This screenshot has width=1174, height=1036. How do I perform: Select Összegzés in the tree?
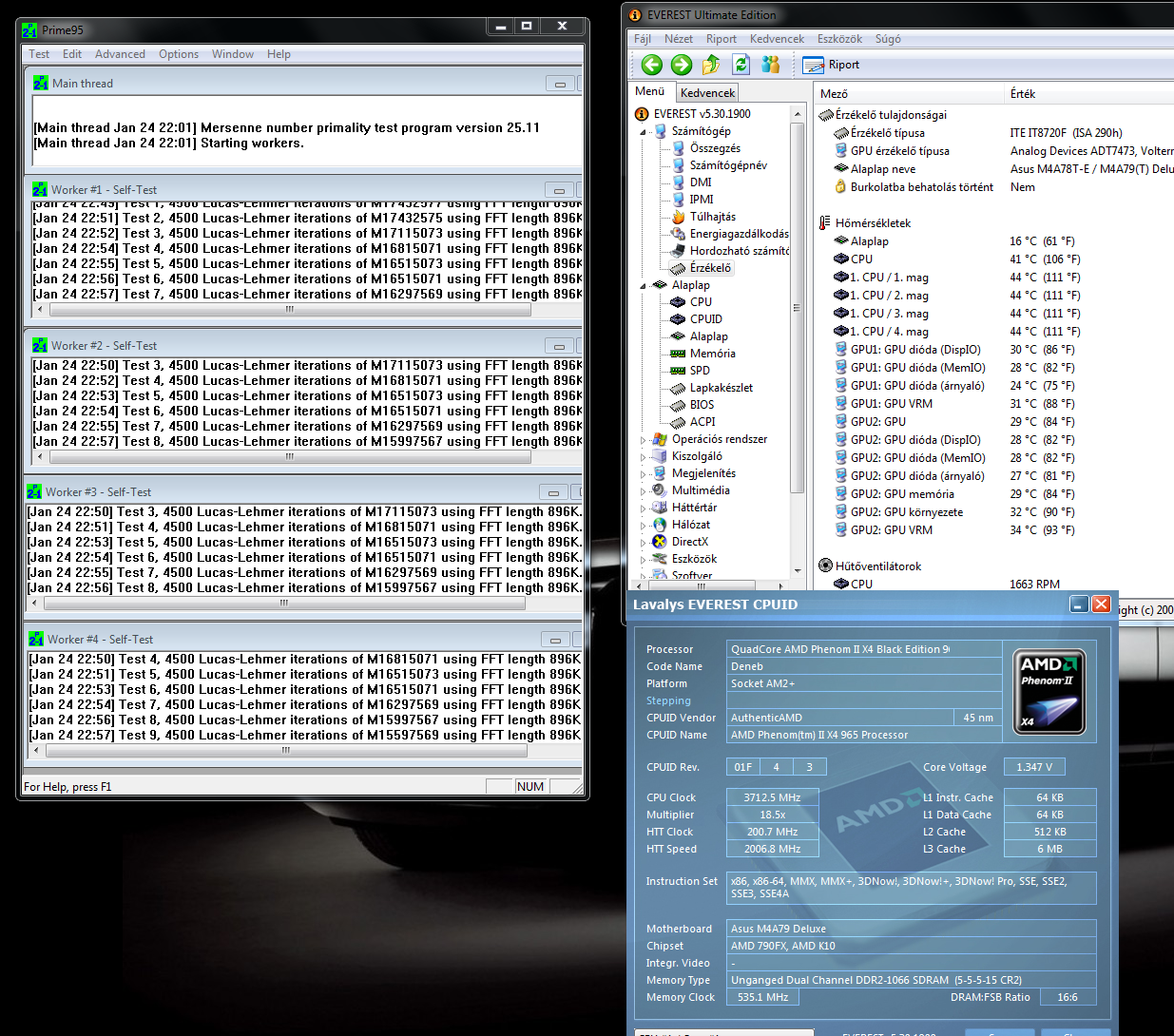tap(715, 148)
